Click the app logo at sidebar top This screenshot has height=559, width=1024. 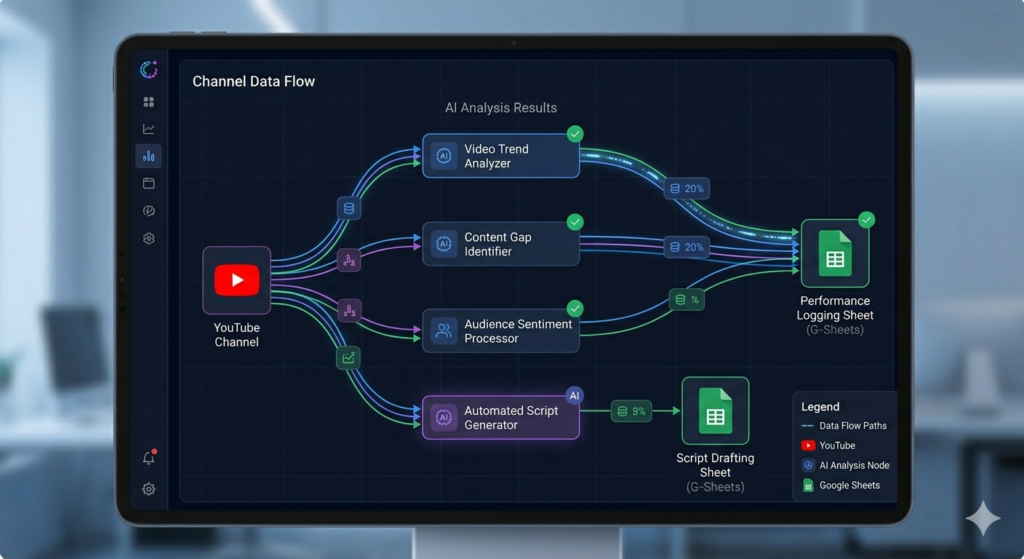pos(149,69)
